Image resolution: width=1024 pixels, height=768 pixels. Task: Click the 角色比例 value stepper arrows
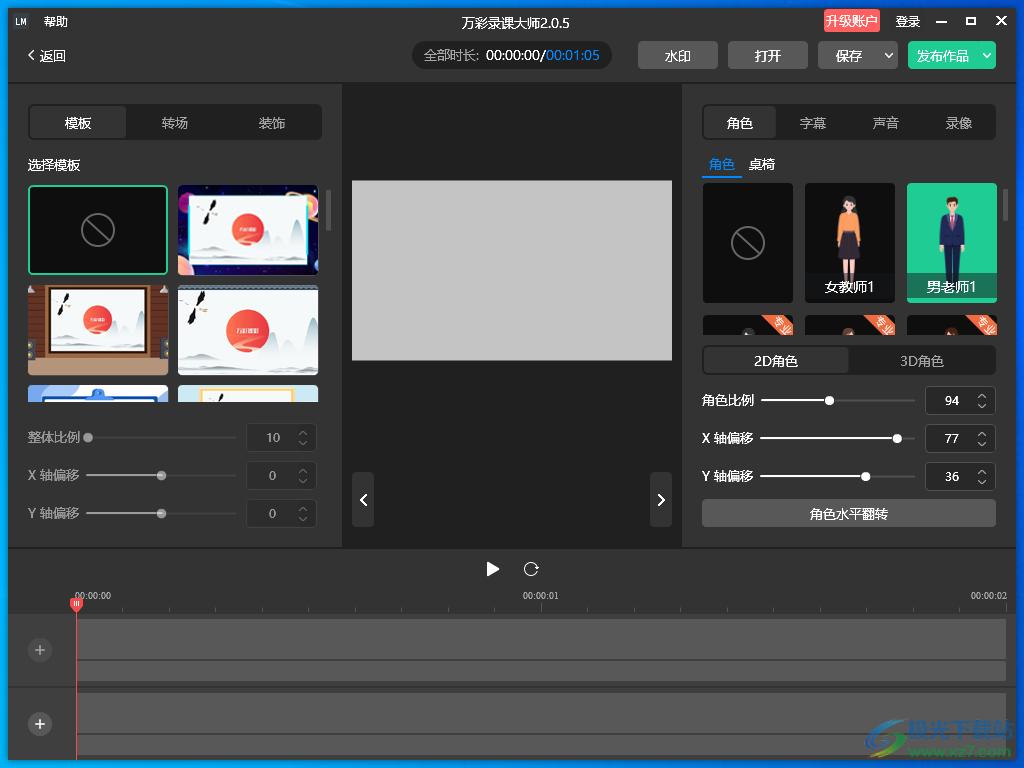pyautogui.click(x=982, y=400)
